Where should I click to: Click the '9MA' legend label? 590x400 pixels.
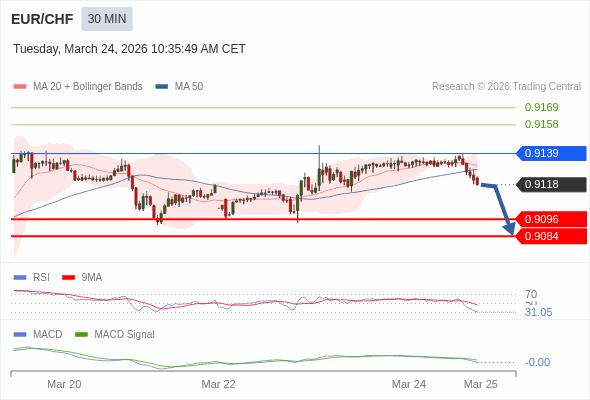[92, 278]
